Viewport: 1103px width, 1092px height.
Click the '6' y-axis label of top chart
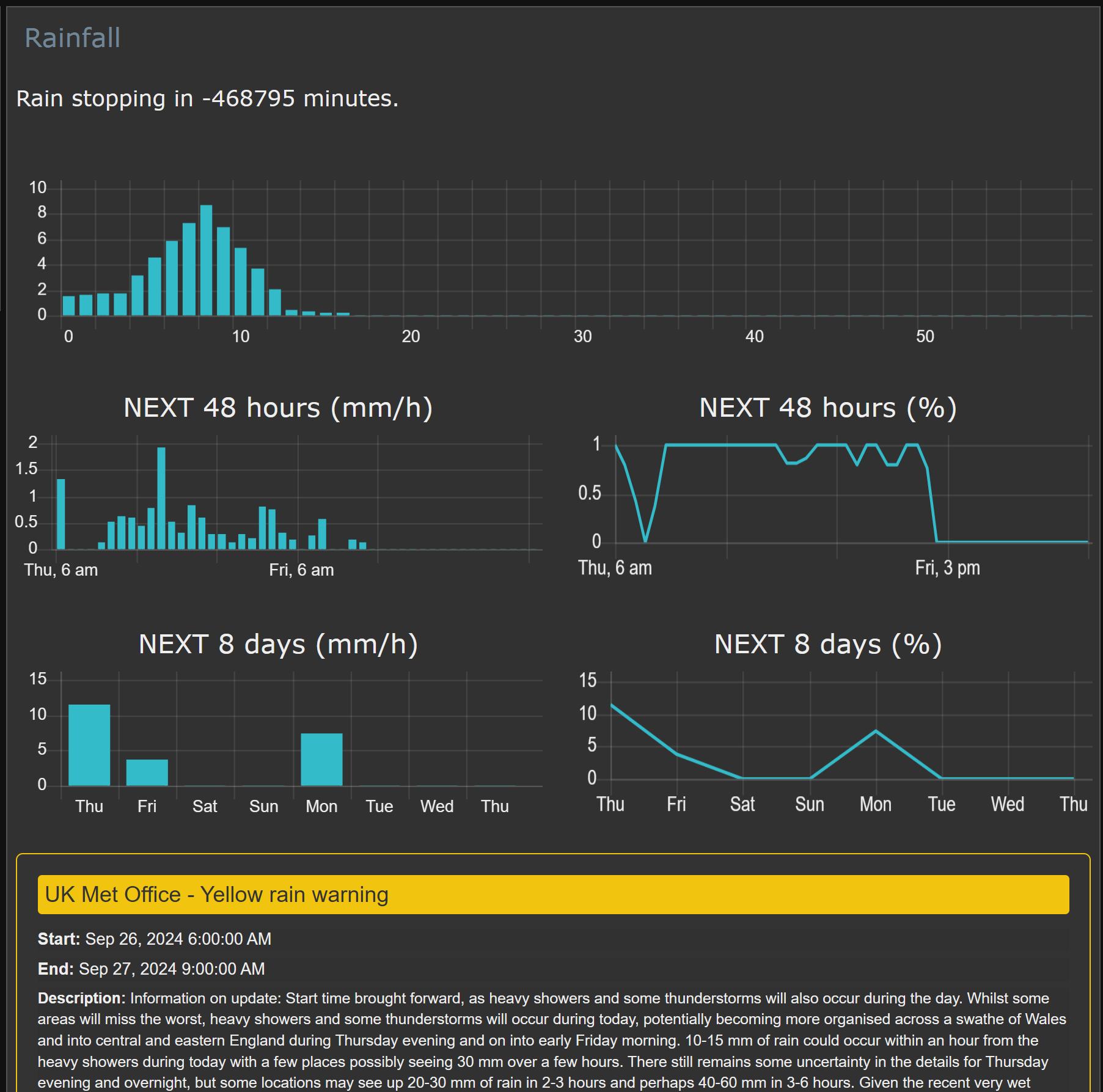click(x=42, y=238)
